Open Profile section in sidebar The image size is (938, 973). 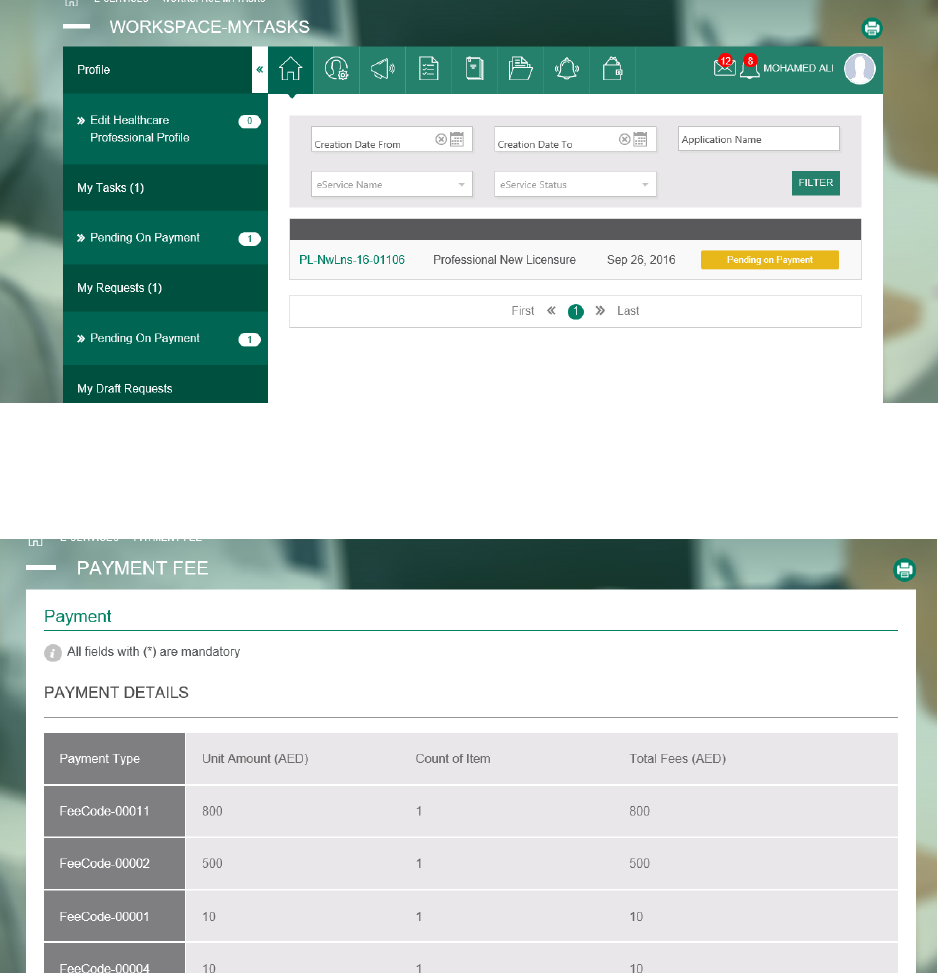[x=158, y=70]
